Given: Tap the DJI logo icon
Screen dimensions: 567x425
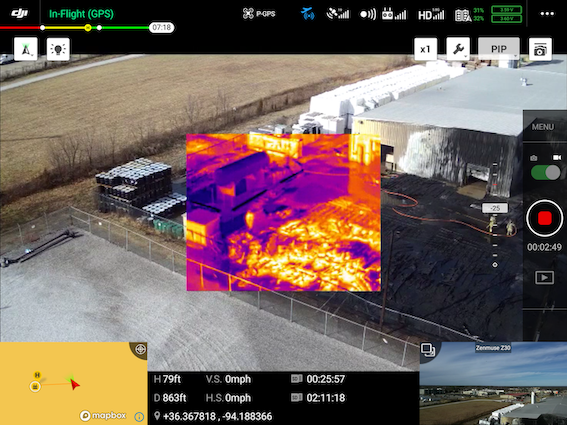Looking at the screenshot, I should pyautogui.click(x=20, y=13).
